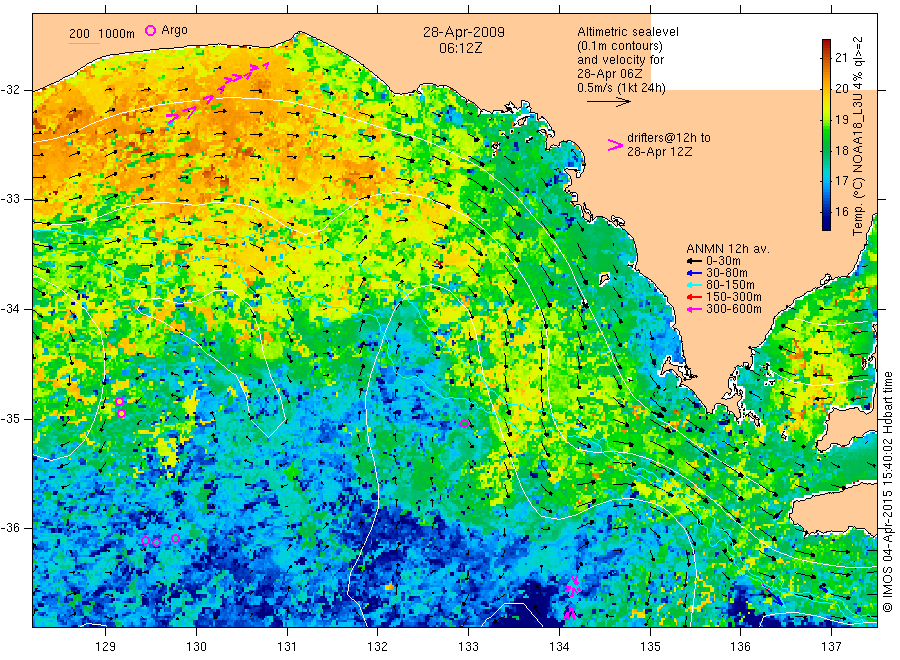Image resolution: width=900 pixels, height=660 pixels.
Task: Click the date text '28-Apr-2009'
Action: [464, 32]
